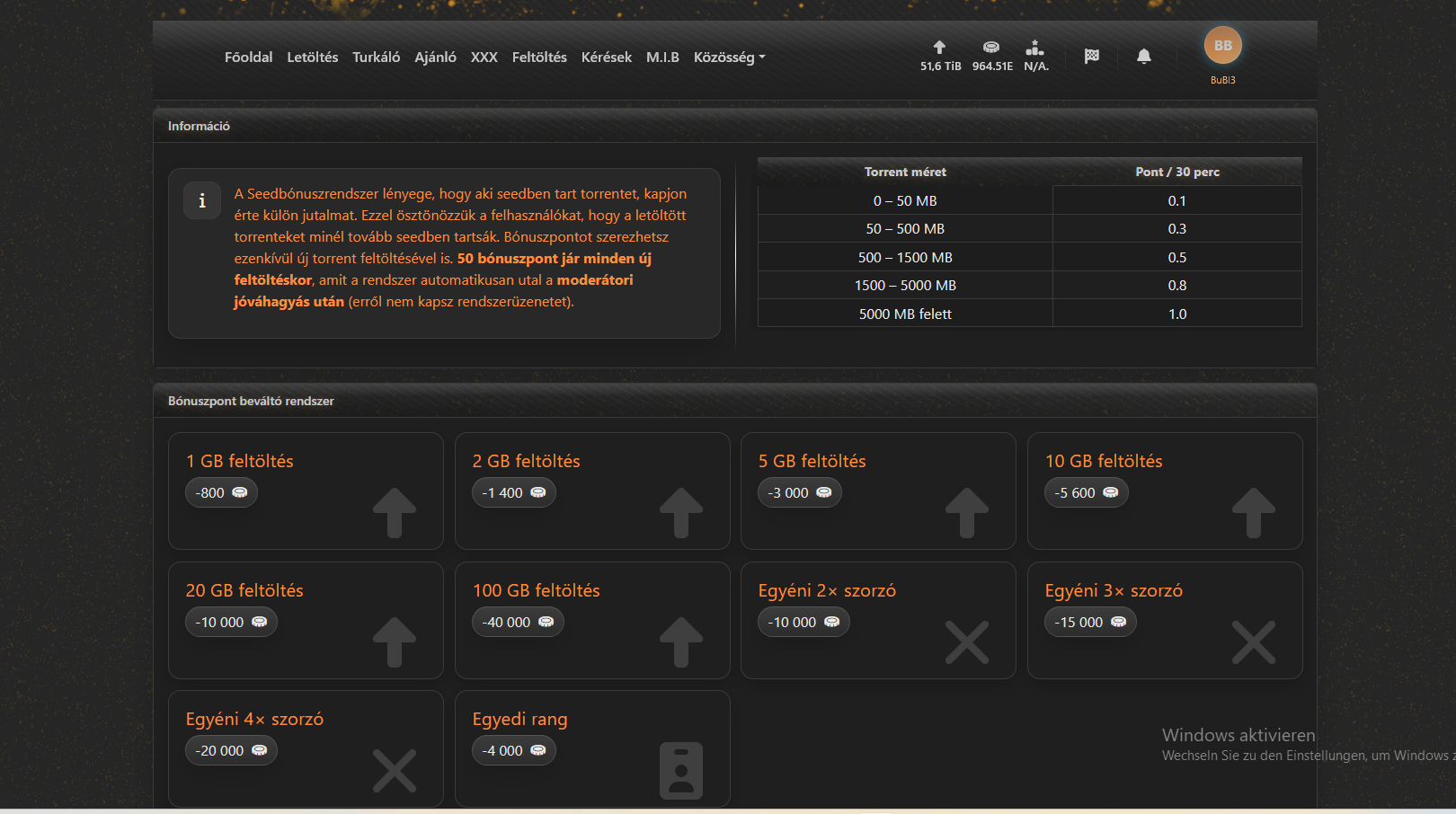The image size is (1456, 814).
Task: Select the 100 GB feltöltés bonus card
Action: click(x=591, y=620)
